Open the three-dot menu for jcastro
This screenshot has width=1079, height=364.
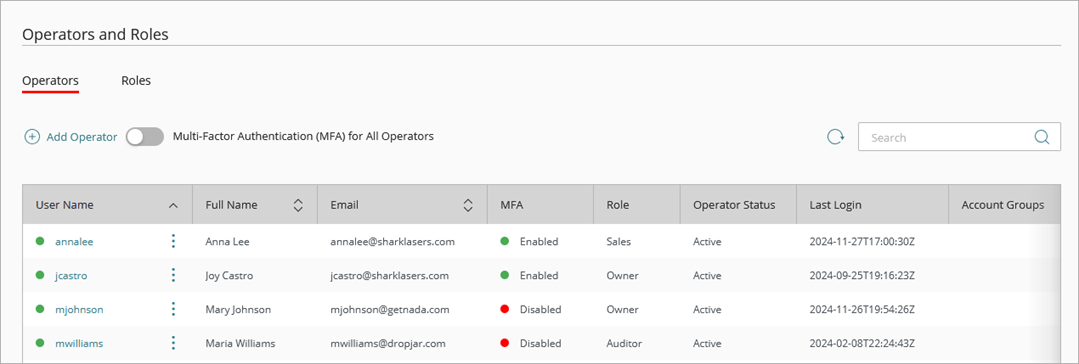173,275
